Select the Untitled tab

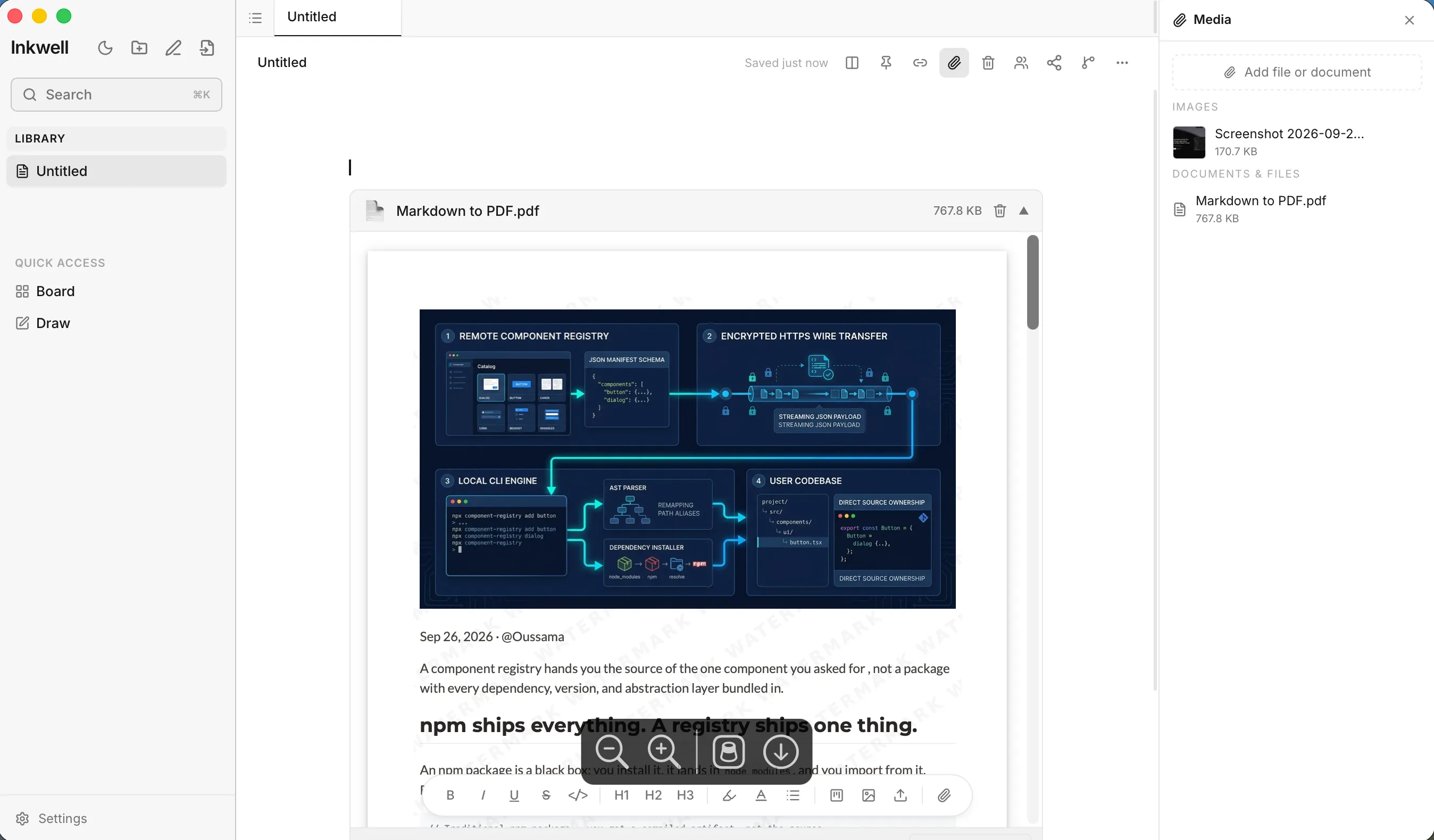click(x=337, y=17)
